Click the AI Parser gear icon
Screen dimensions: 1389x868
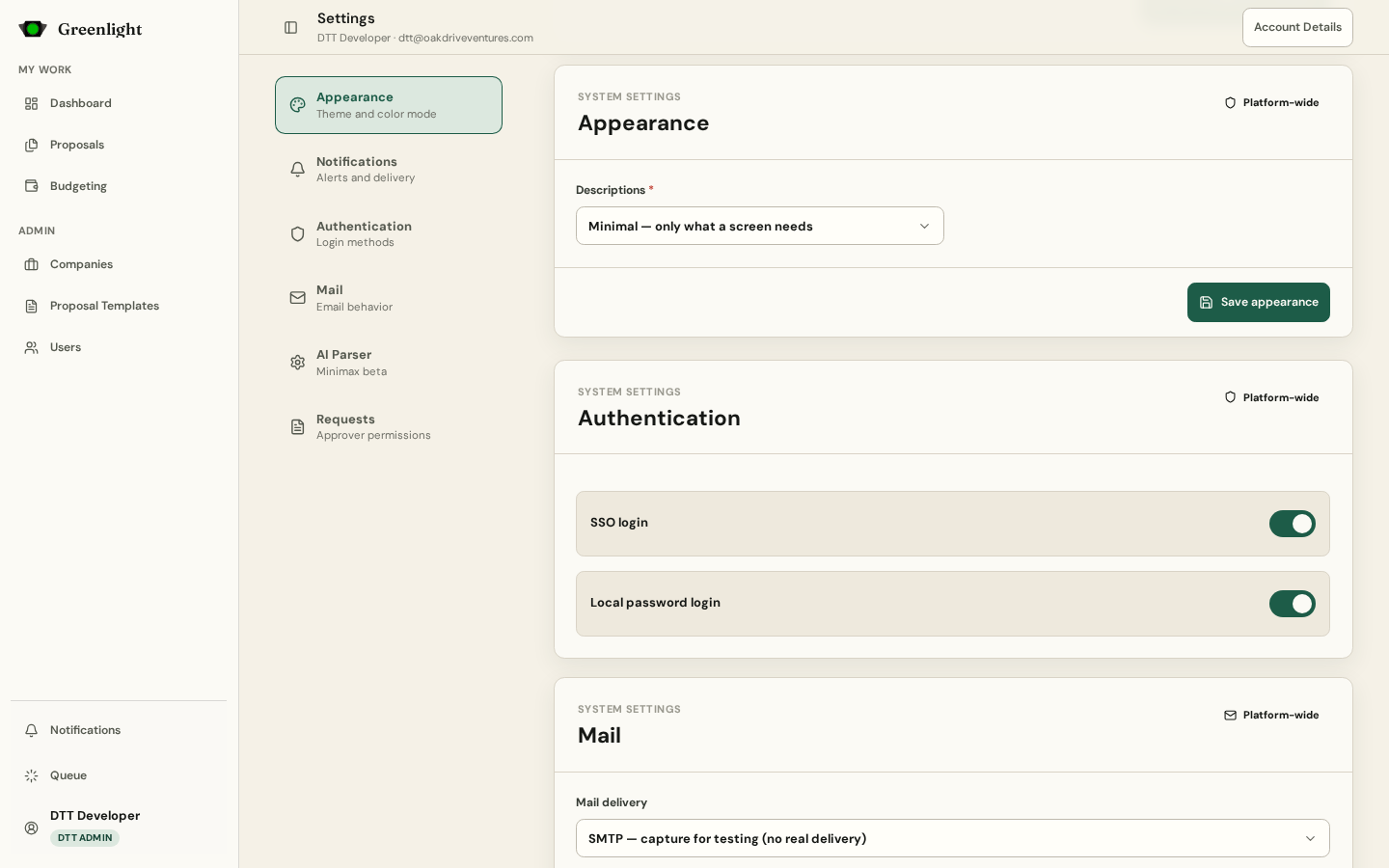click(298, 363)
